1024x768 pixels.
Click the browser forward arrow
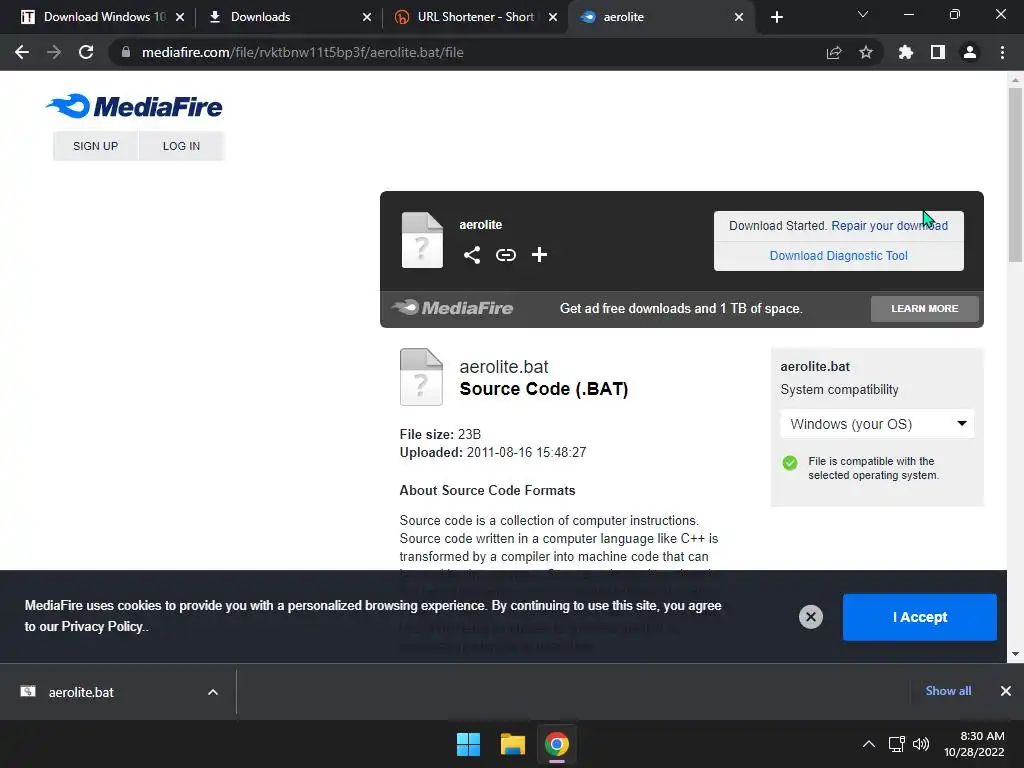tap(54, 52)
